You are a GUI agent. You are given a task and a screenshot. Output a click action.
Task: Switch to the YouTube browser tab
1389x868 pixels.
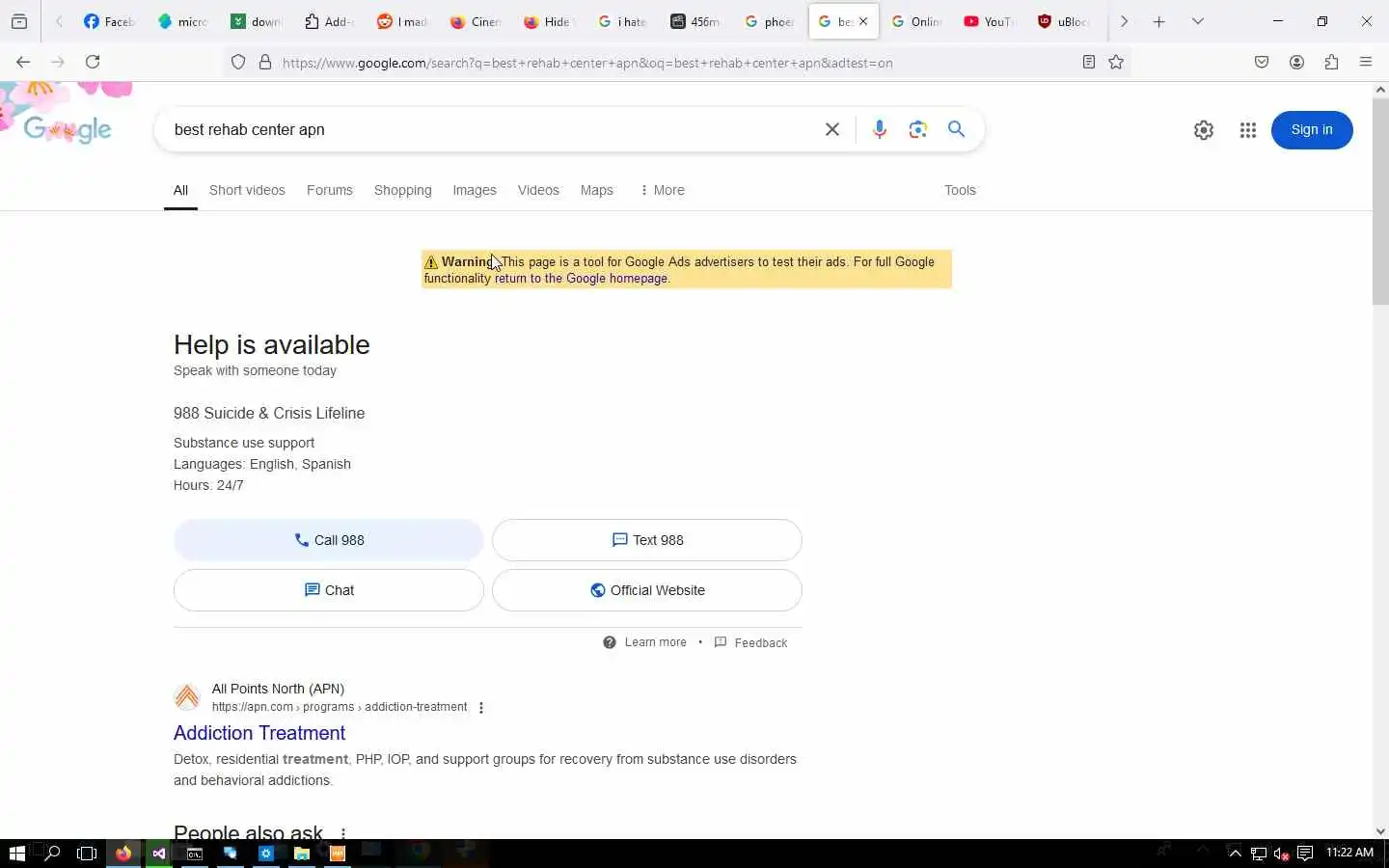[x=988, y=21]
